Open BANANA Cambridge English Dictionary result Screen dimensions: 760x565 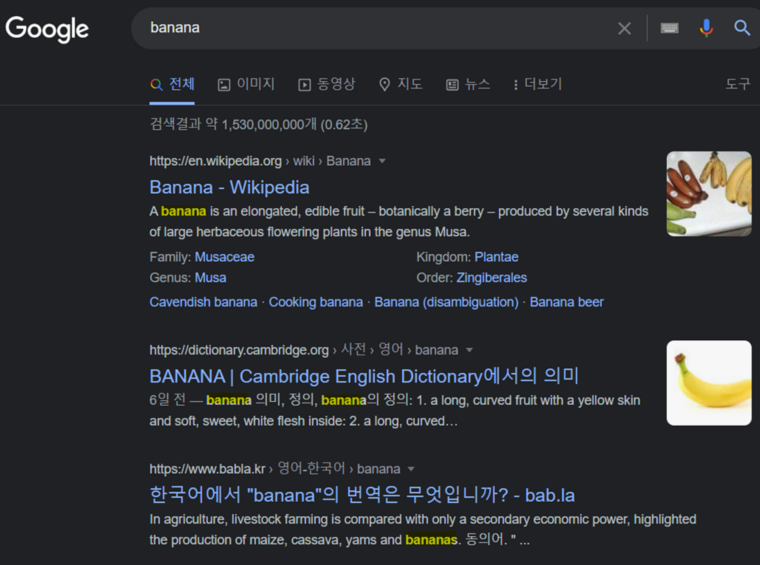click(x=364, y=377)
